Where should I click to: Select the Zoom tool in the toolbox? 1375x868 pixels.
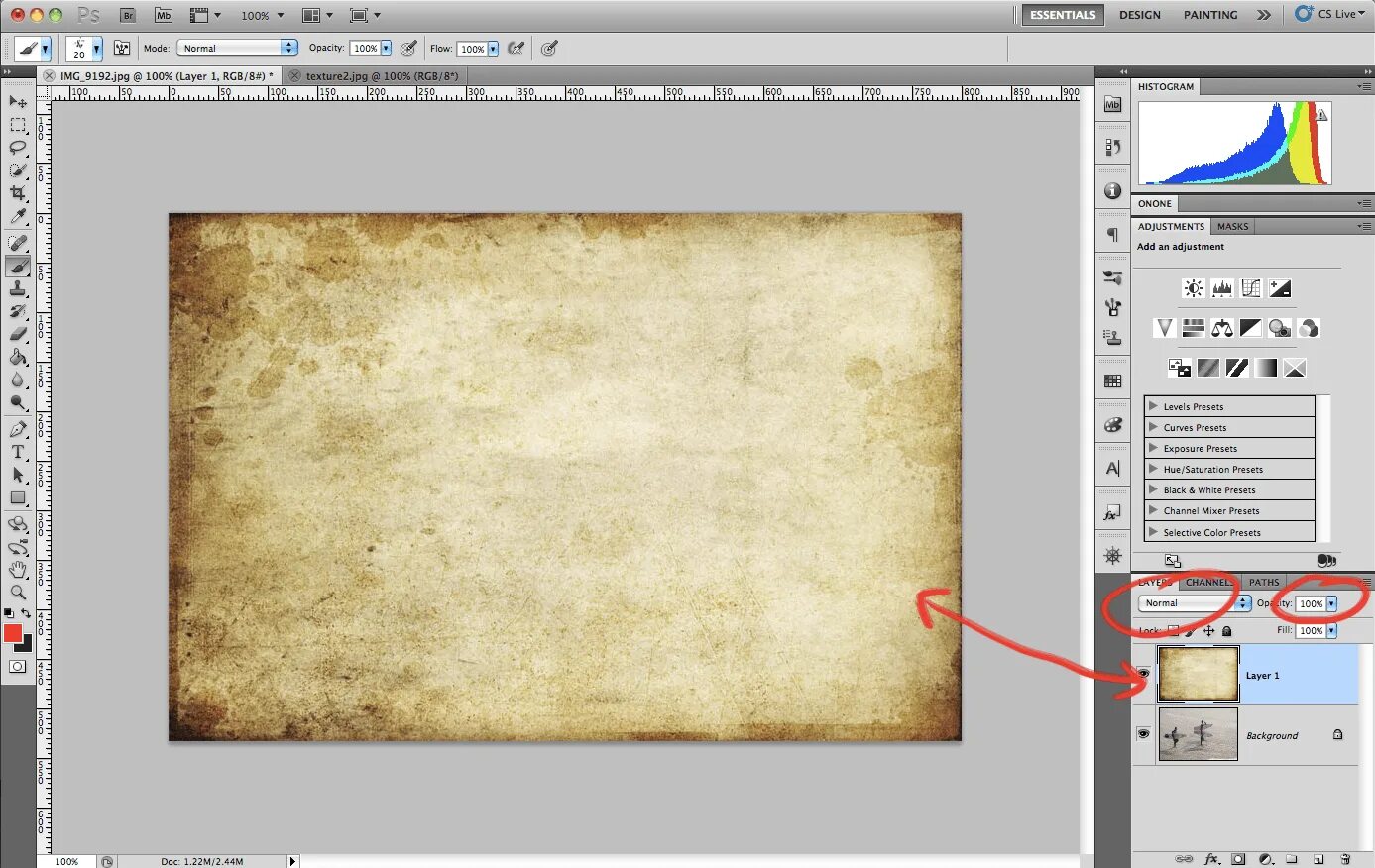click(18, 593)
